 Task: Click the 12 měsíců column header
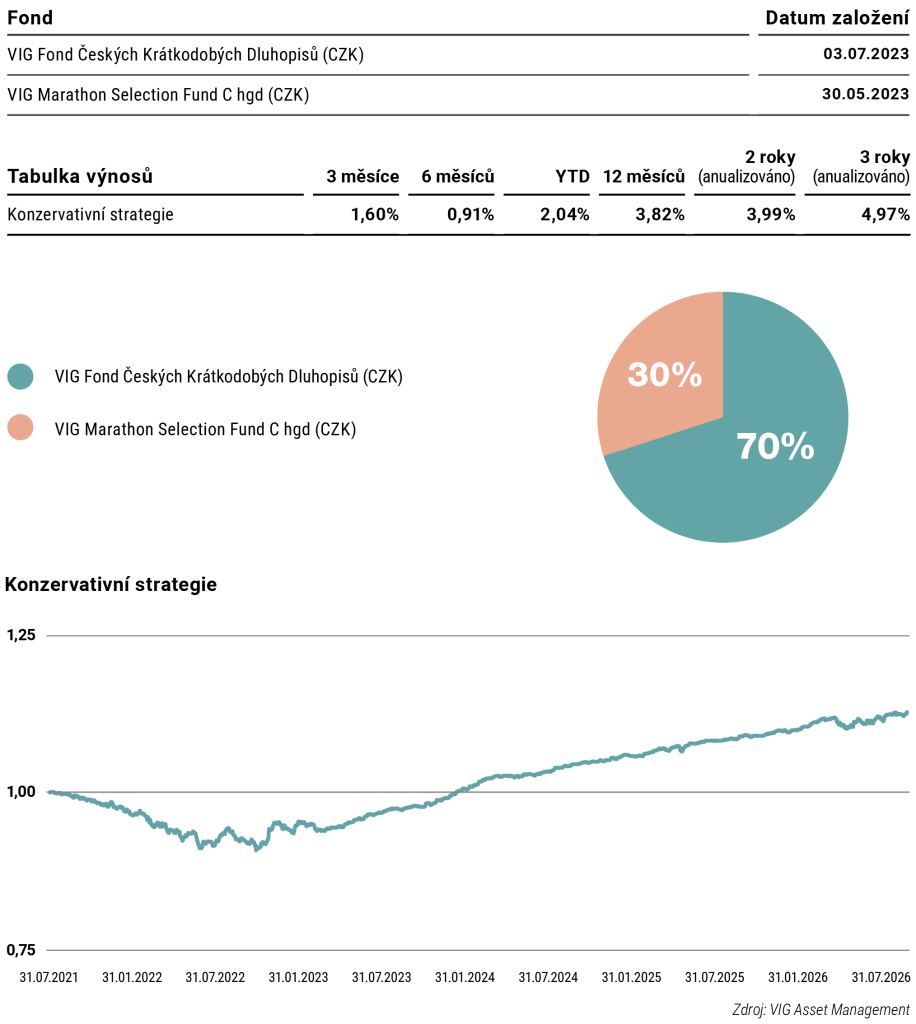tap(644, 176)
